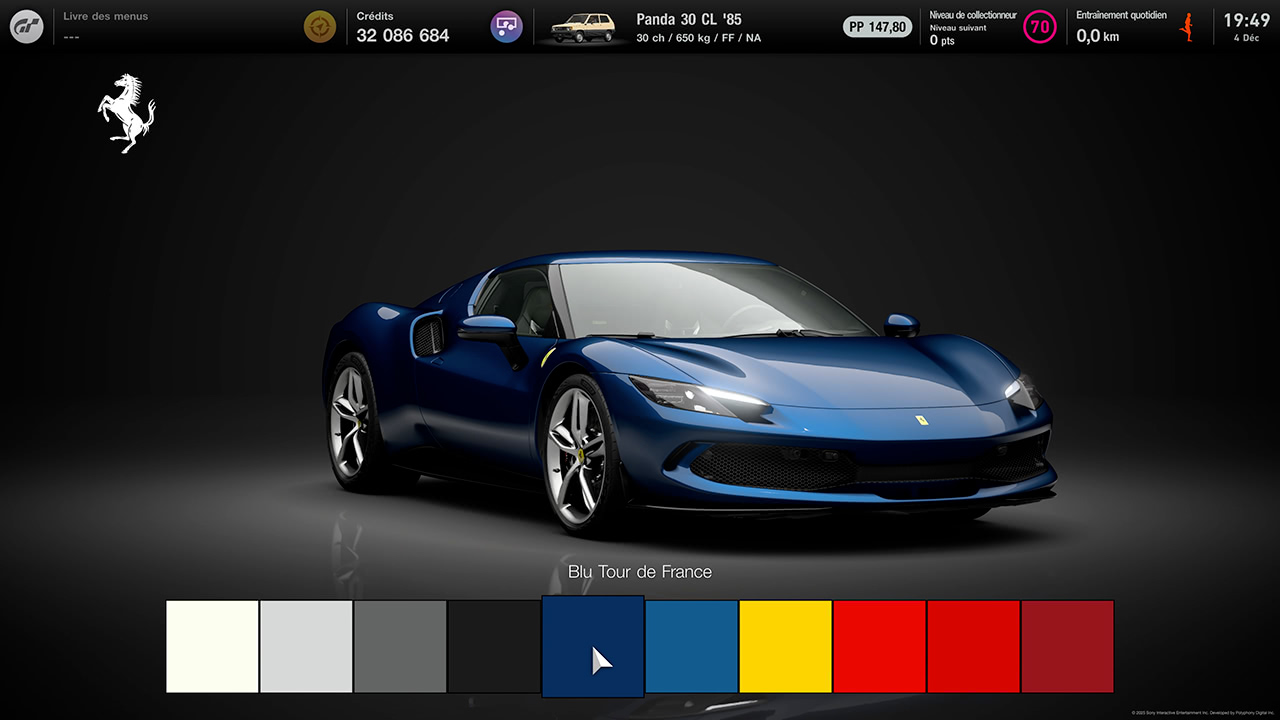Choose the medium grey color swatch
The image size is (1280, 720).
click(400, 646)
